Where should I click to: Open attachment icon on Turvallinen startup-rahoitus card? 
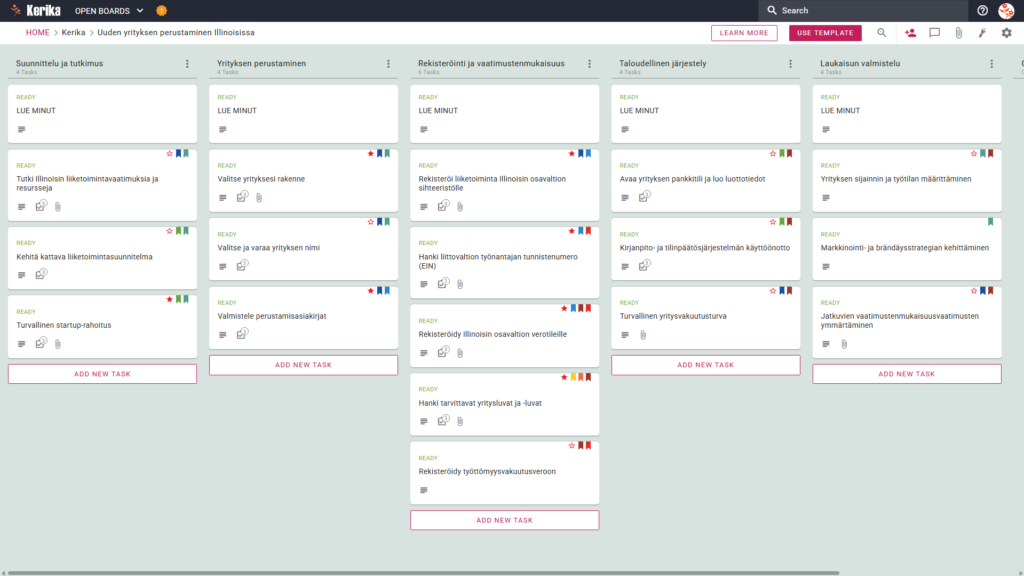point(58,344)
